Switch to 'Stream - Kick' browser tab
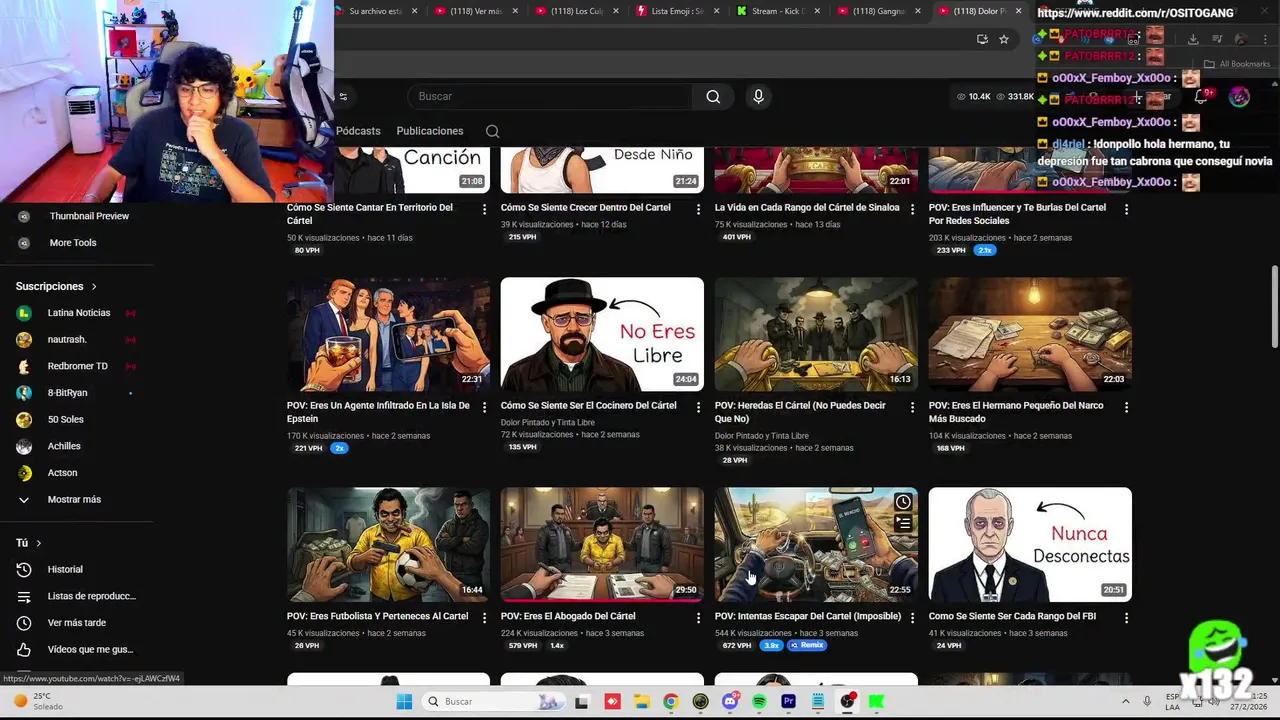Viewport: 1280px width, 720px height. tap(778, 11)
